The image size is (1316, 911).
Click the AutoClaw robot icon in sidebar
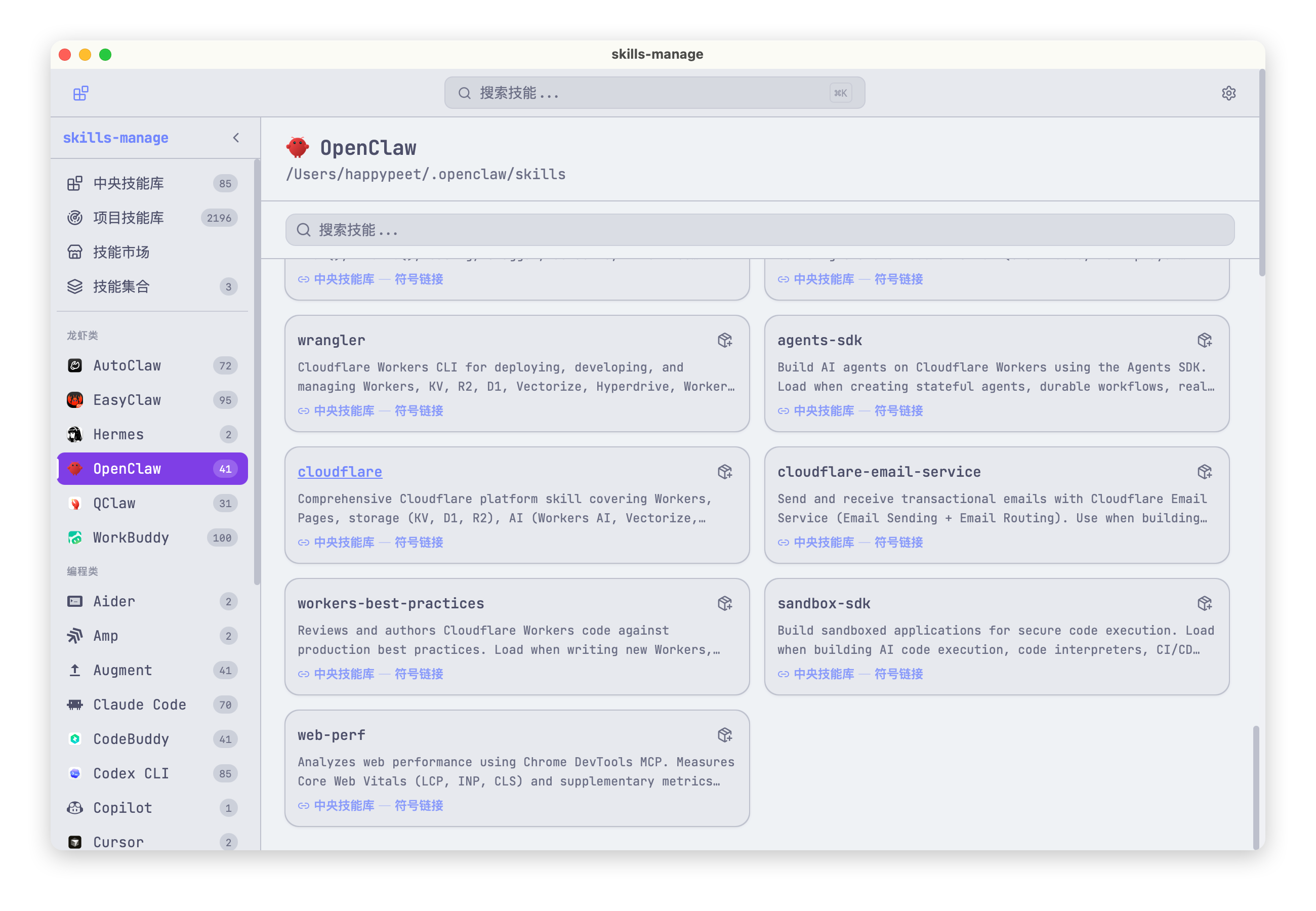[x=75, y=365]
